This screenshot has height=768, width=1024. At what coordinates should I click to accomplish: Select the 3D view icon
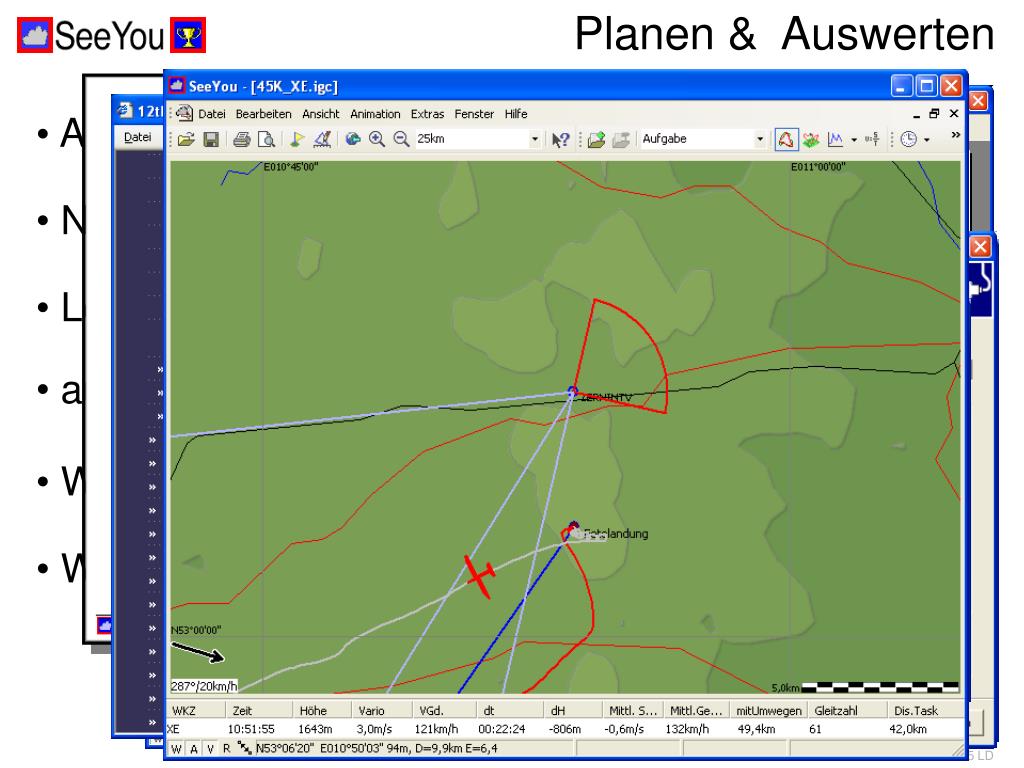[810, 139]
